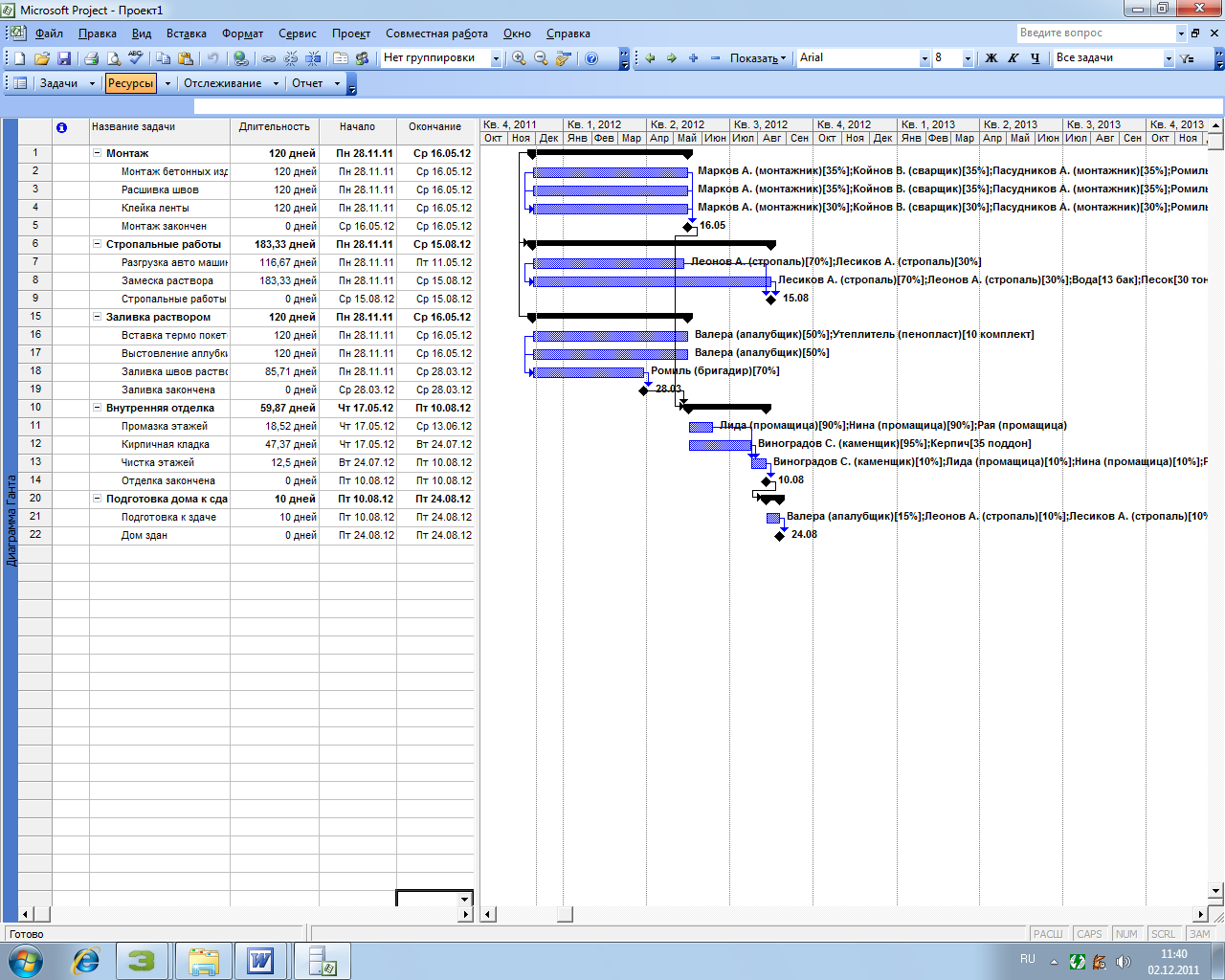The image size is (1225, 980).
Task: Open the Совместная работа menu
Action: (436, 33)
